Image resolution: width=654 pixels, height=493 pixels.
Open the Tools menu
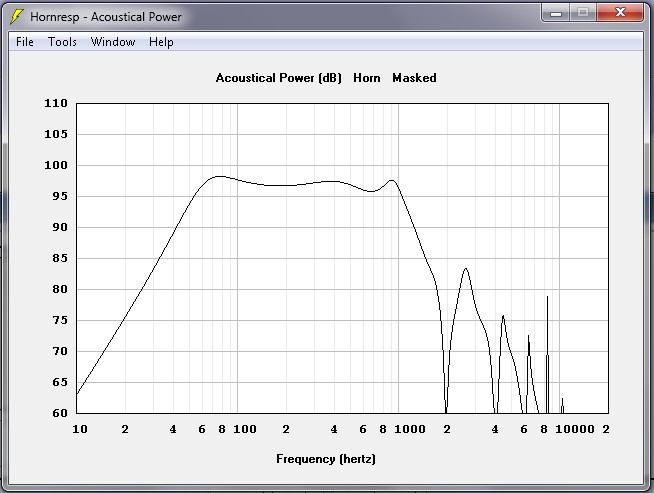[x=62, y=42]
